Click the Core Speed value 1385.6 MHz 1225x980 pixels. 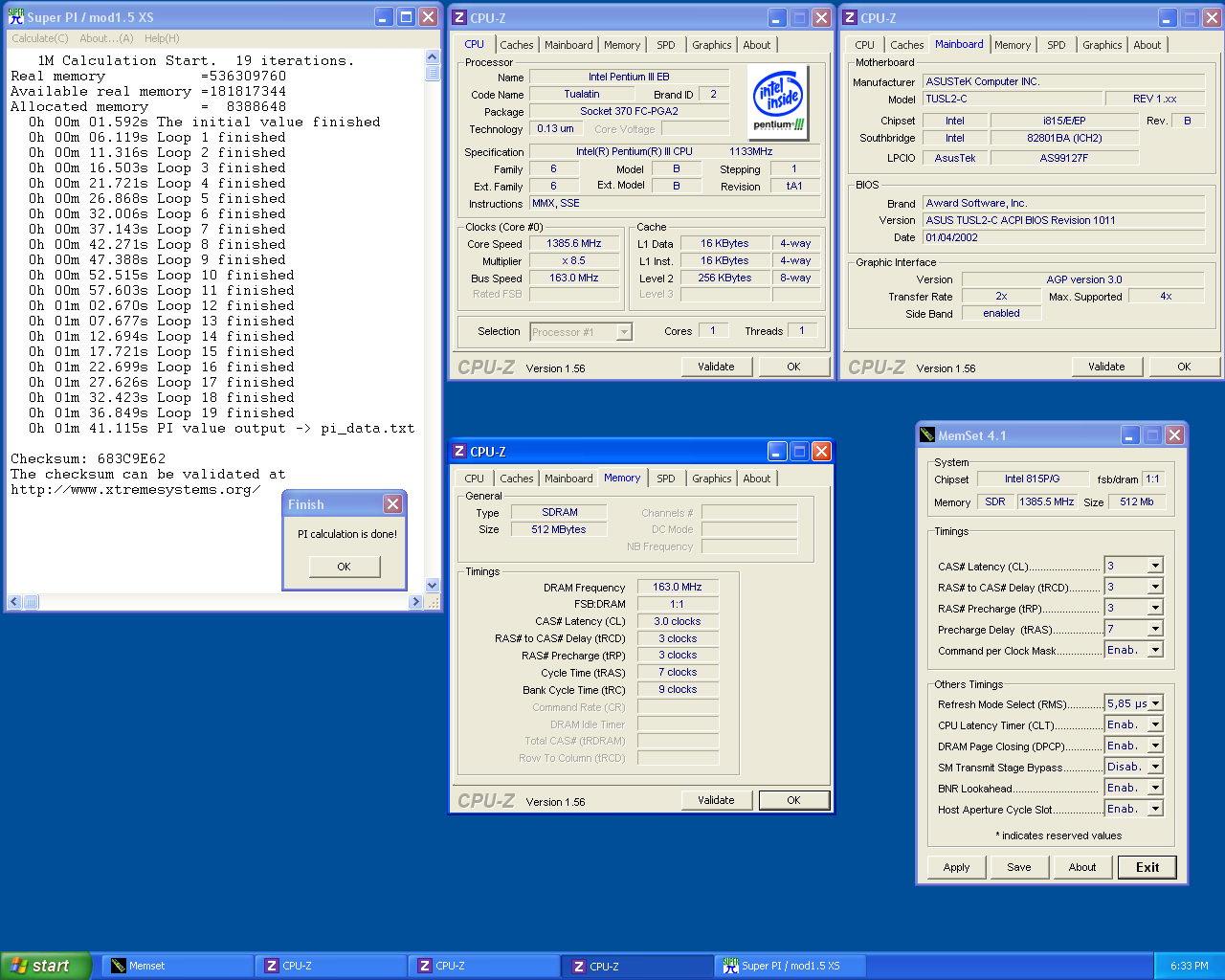tap(574, 244)
